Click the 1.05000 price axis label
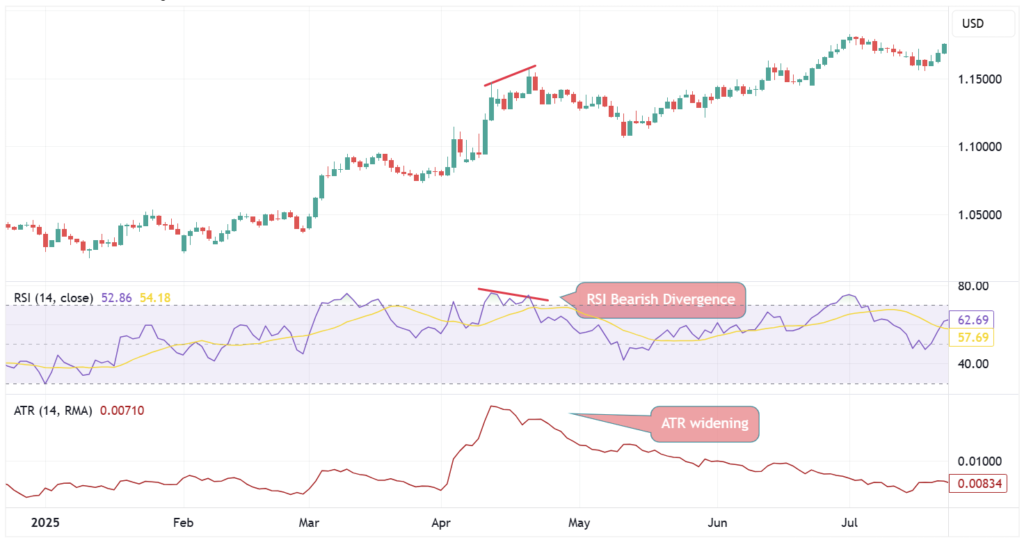The height and width of the screenshot is (545, 1024). [980, 215]
